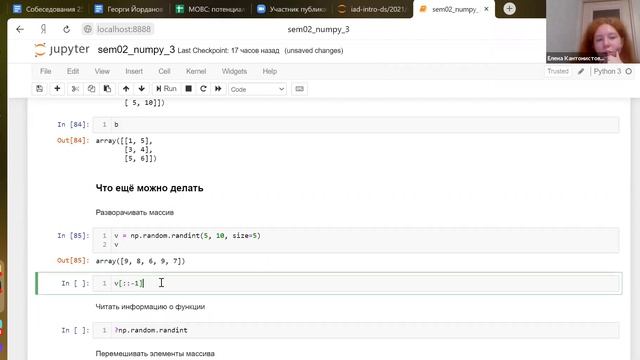Image resolution: width=640 pixels, height=360 pixels.
Task: Click the code cell containing v[::-1]
Action: click(355, 283)
